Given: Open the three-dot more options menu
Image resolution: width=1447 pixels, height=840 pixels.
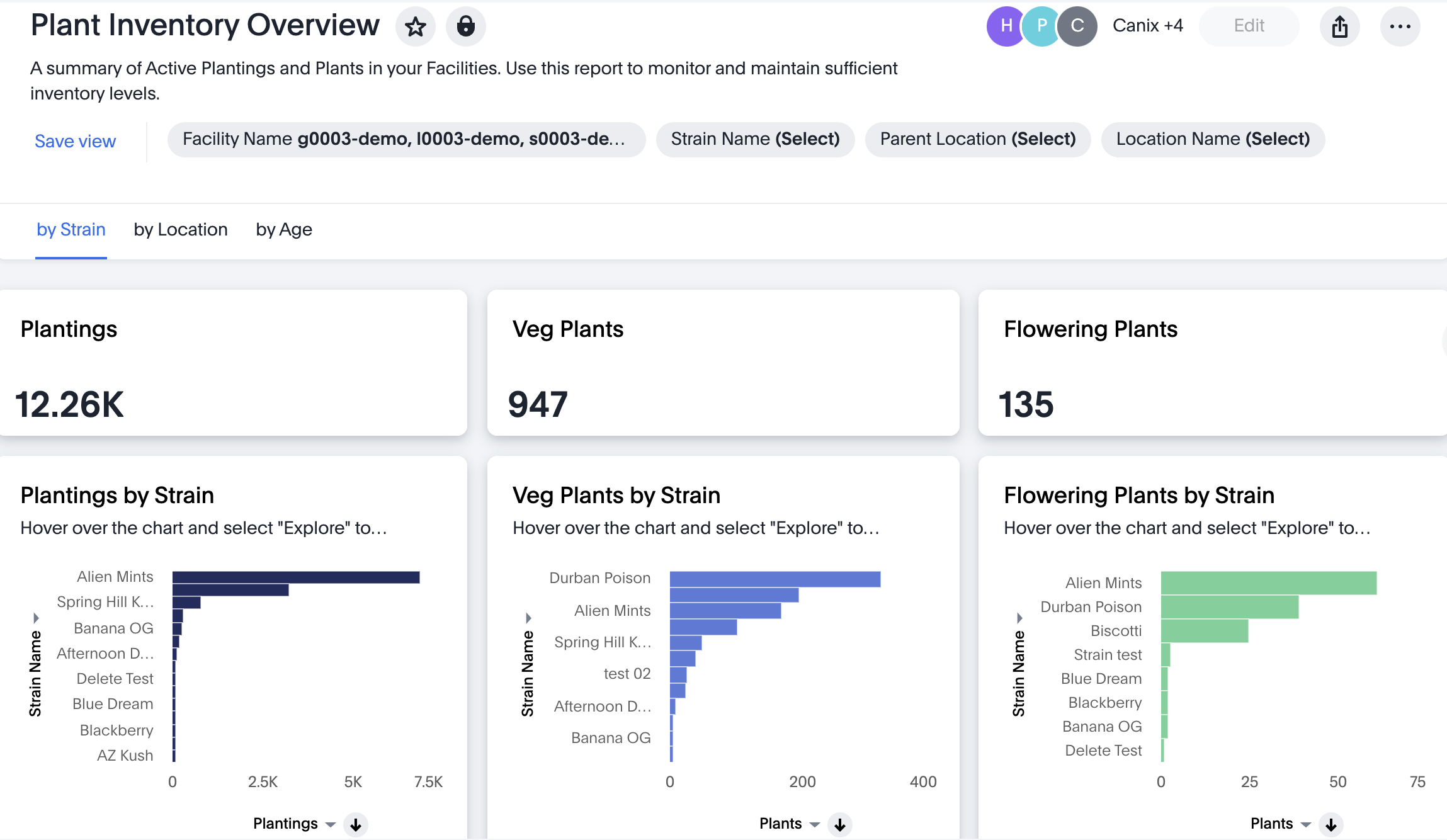Looking at the screenshot, I should (1400, 26).
